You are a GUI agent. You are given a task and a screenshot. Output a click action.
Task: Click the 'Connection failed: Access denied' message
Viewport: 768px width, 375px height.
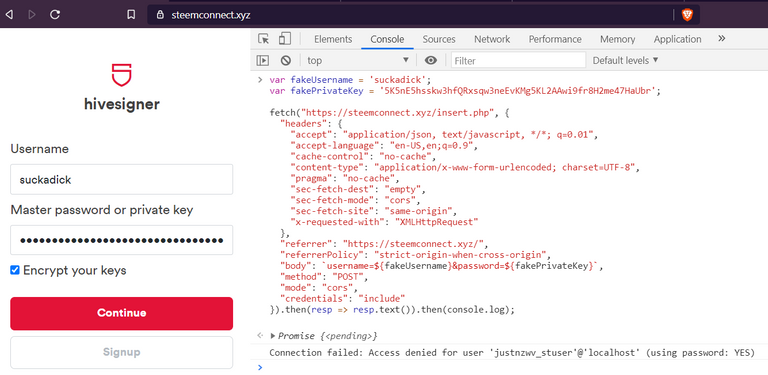pyautogui.click(x=512, y=352)
